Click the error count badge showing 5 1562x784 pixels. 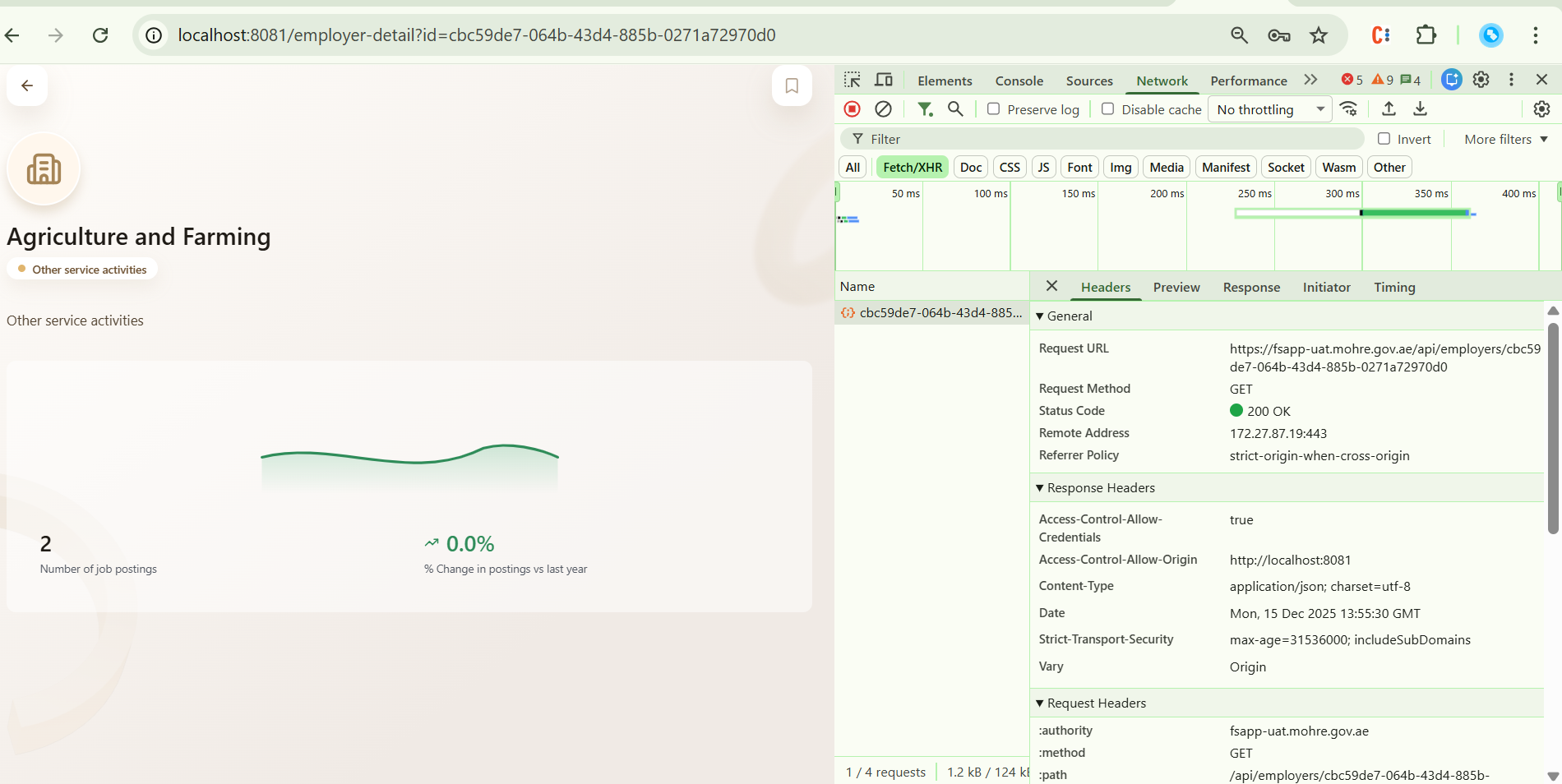click(1352, 80)
